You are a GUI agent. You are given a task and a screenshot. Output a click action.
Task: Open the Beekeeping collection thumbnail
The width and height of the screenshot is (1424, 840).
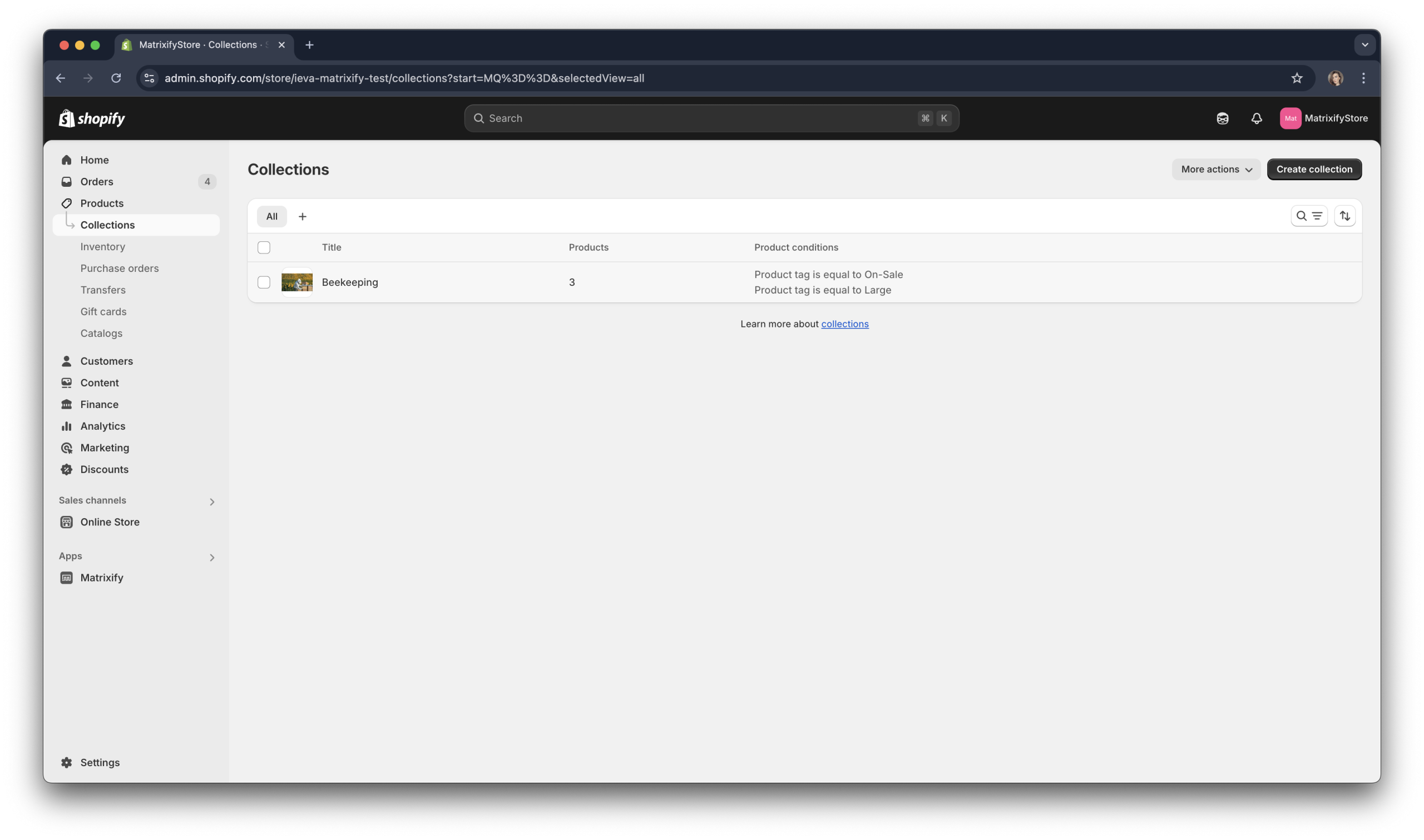[296, 282]
